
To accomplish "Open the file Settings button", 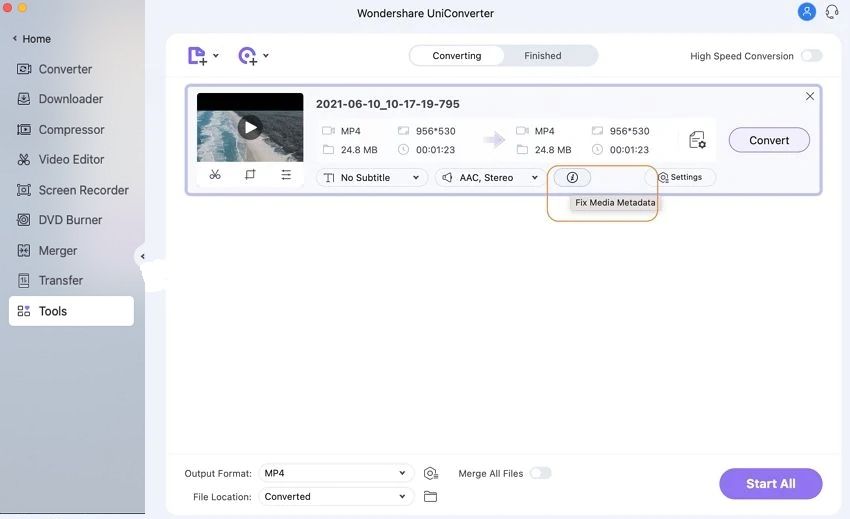I will [x=680, y=177].
